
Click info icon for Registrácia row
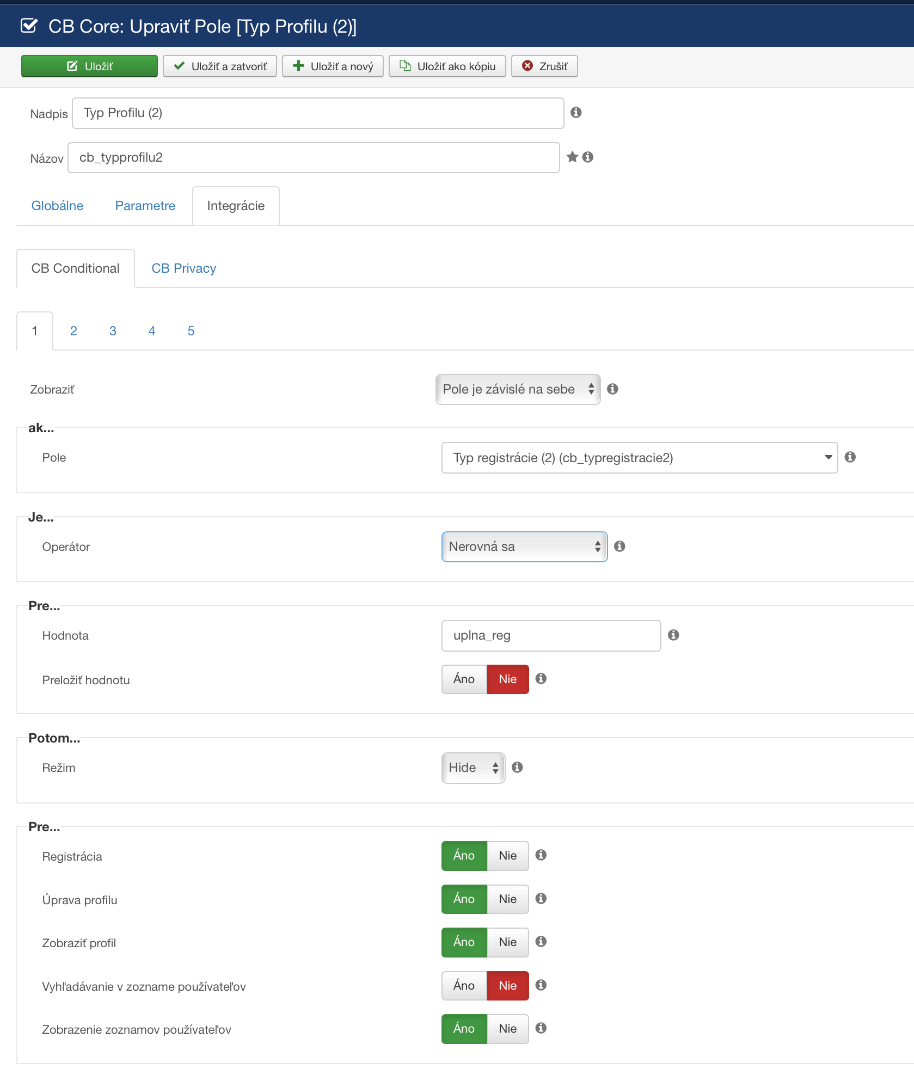541,855
